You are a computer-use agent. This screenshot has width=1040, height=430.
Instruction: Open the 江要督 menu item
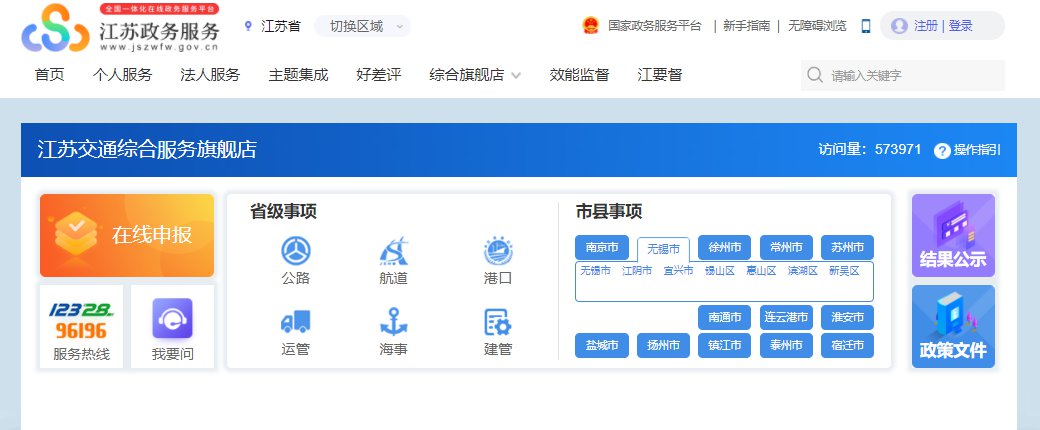point(660,75)
